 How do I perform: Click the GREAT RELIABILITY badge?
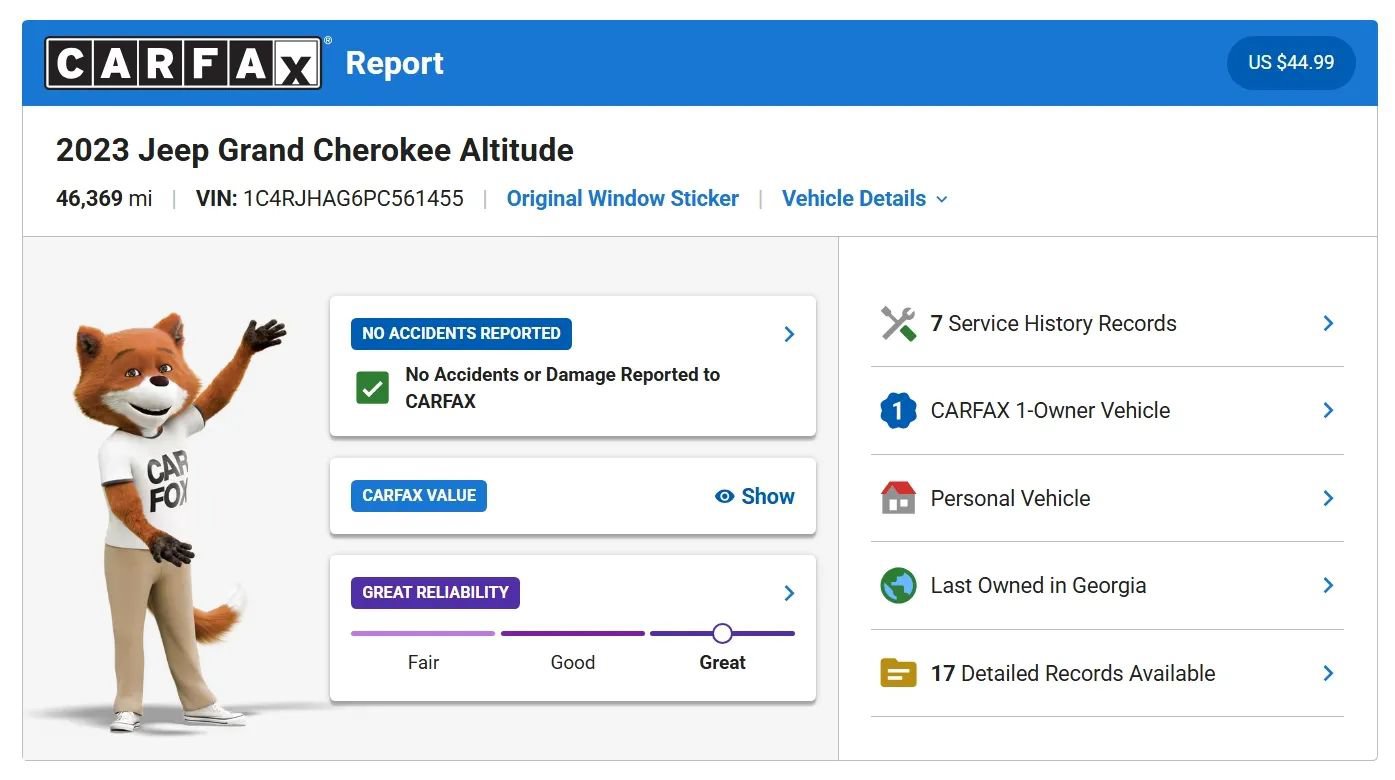[435, 592]
